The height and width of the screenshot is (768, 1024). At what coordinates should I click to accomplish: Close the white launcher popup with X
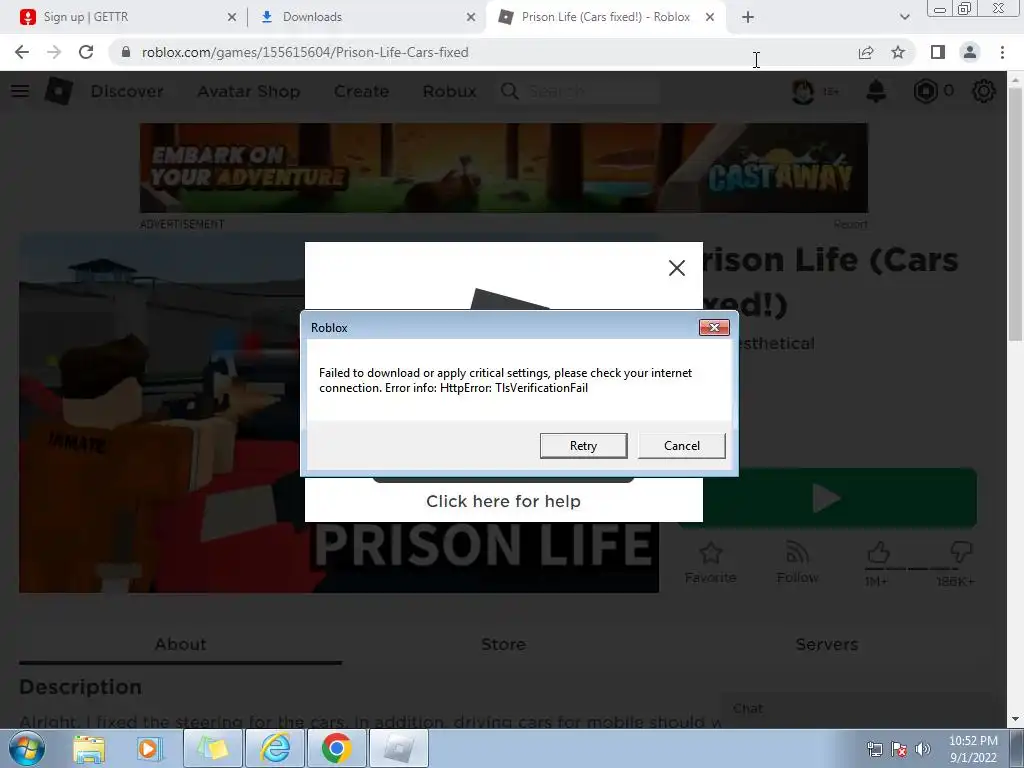(677, 268)
